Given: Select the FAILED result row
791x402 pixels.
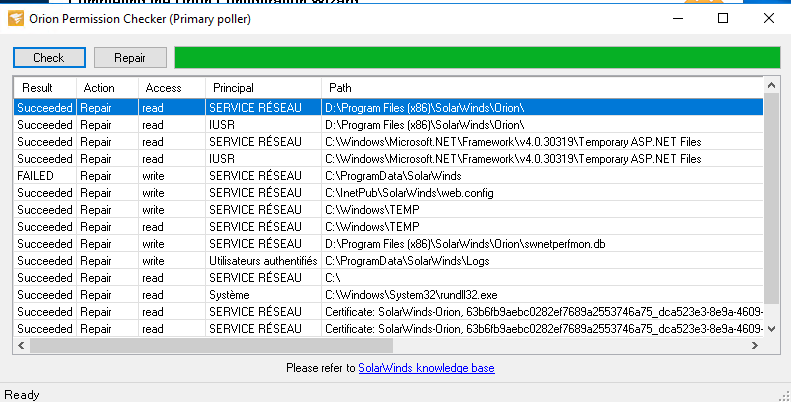Looking at the screenshot, I should (388, 176).
